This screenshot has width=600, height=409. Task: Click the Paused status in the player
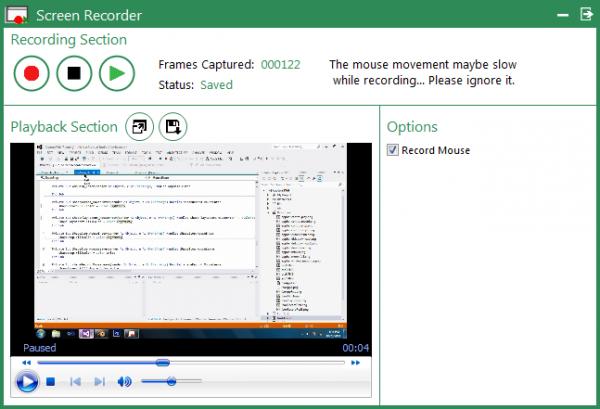(39, 348)
